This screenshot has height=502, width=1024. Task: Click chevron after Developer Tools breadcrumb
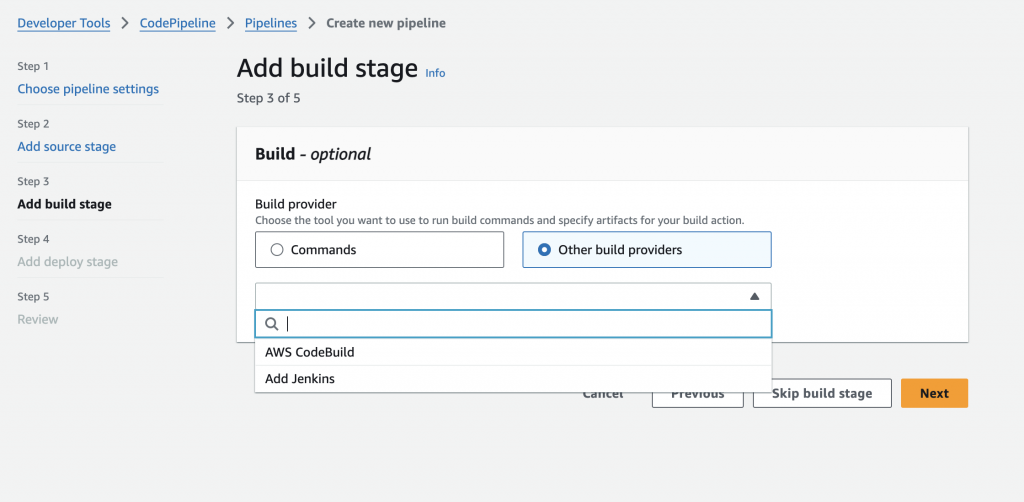125,23
